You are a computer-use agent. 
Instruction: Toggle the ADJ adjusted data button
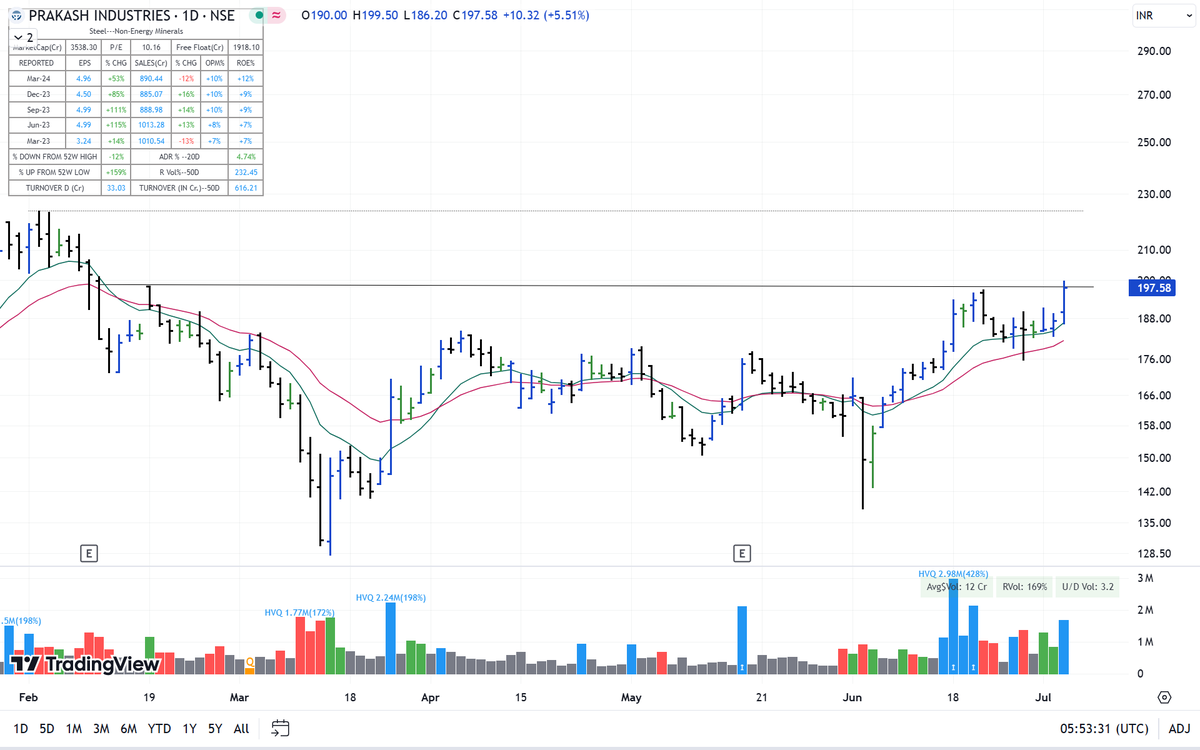[1178, 729]
